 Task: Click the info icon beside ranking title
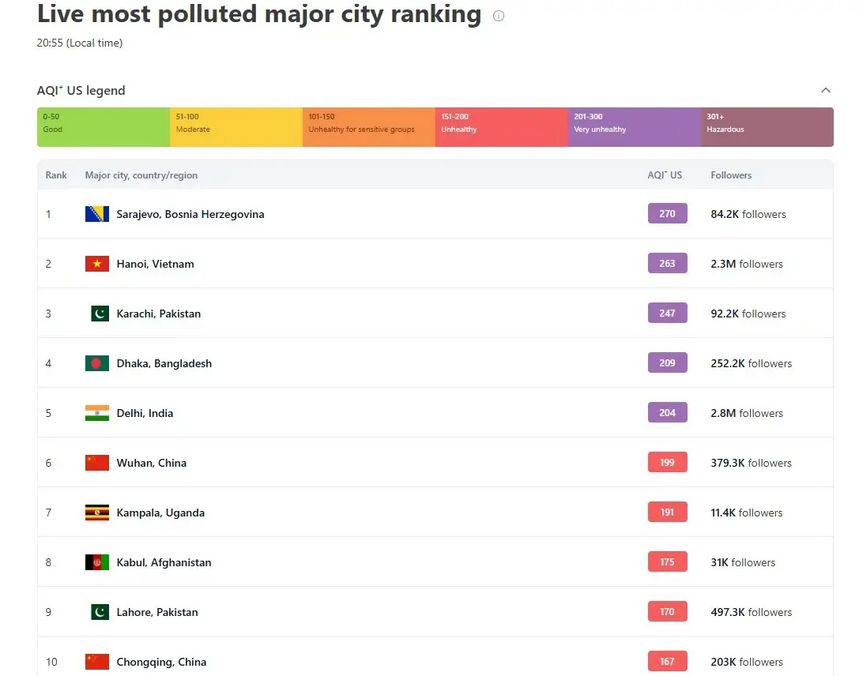point(499,16)
